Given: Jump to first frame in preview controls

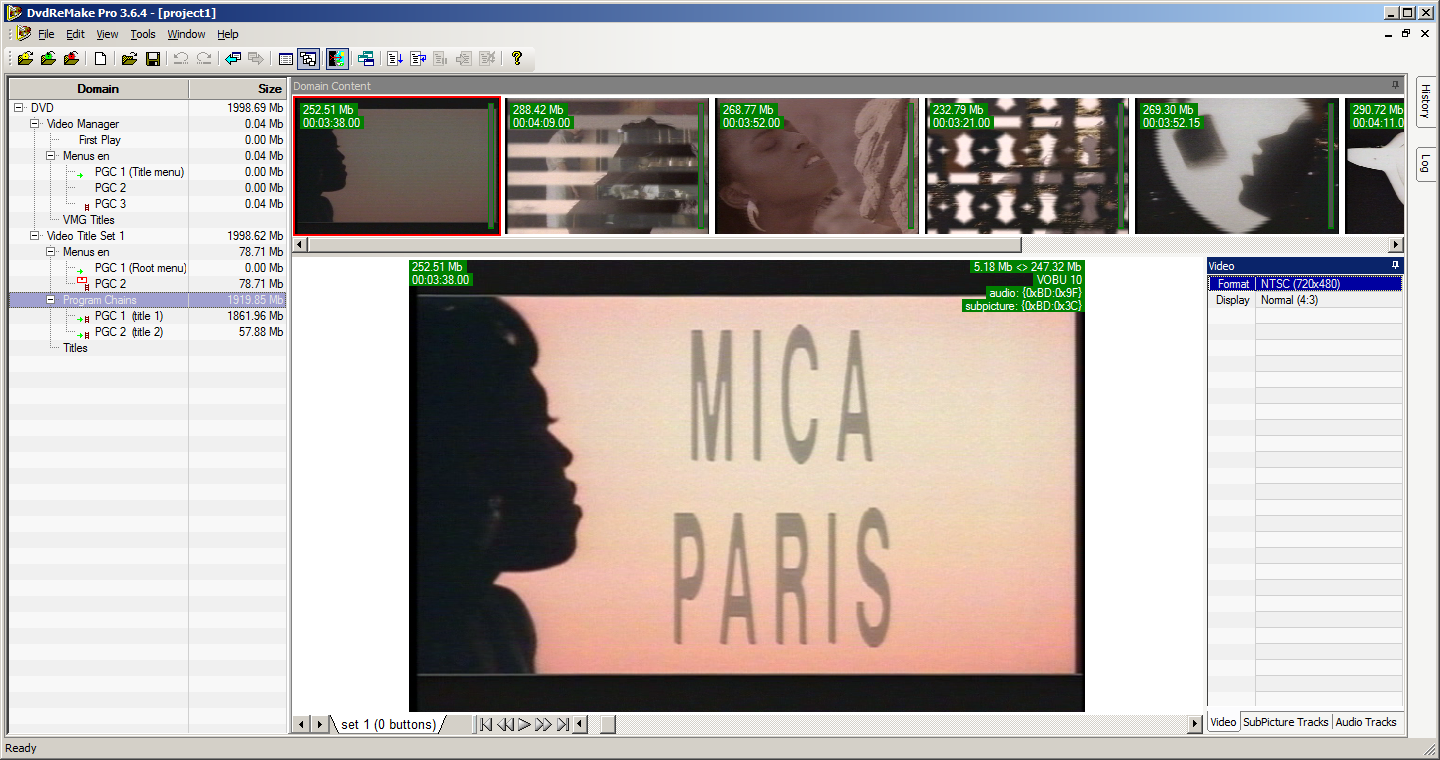Looking at the screenshot, I should click(486, 724).
